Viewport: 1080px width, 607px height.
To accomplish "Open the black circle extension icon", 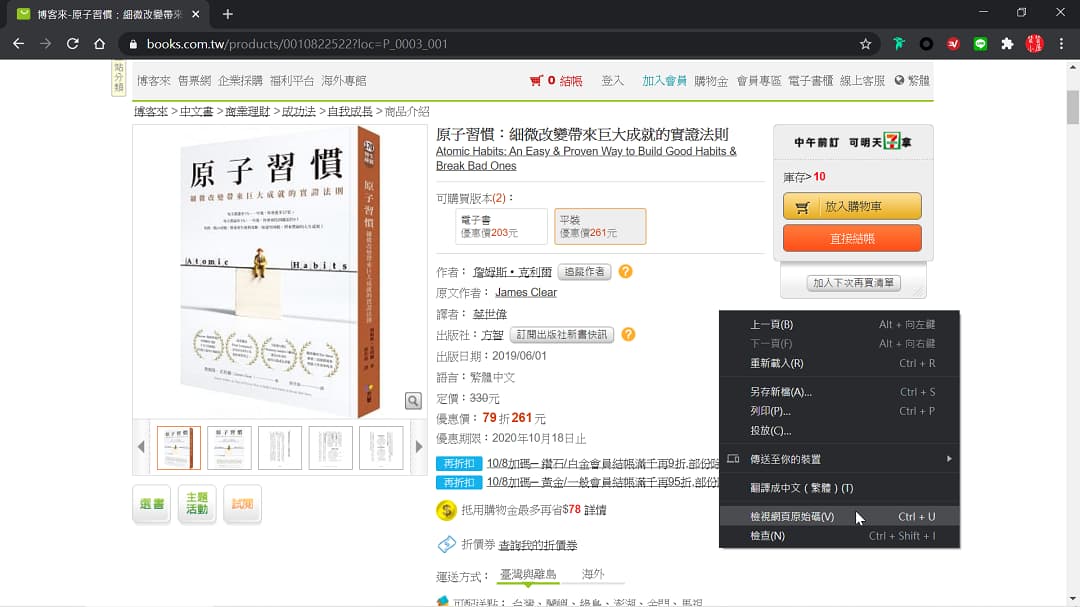I will pyautogui.click(x=926, y=44).
